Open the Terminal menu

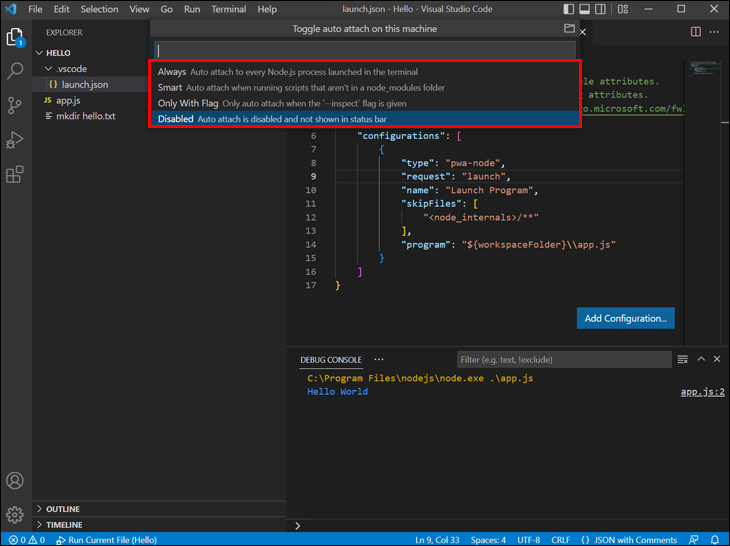pos(228,9)
